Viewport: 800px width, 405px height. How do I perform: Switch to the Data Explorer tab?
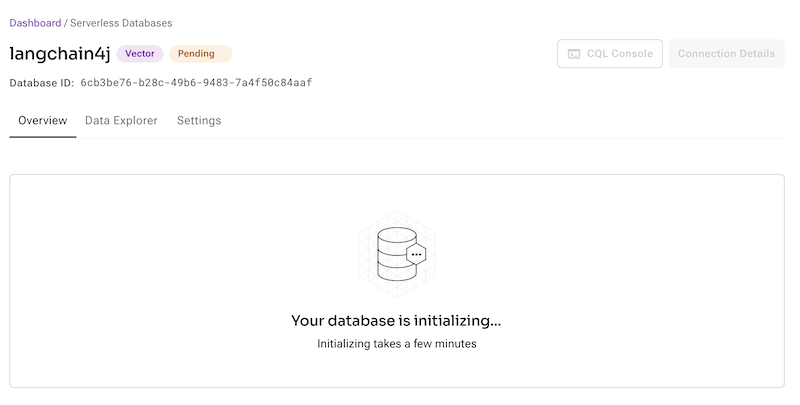coord(121,121)
